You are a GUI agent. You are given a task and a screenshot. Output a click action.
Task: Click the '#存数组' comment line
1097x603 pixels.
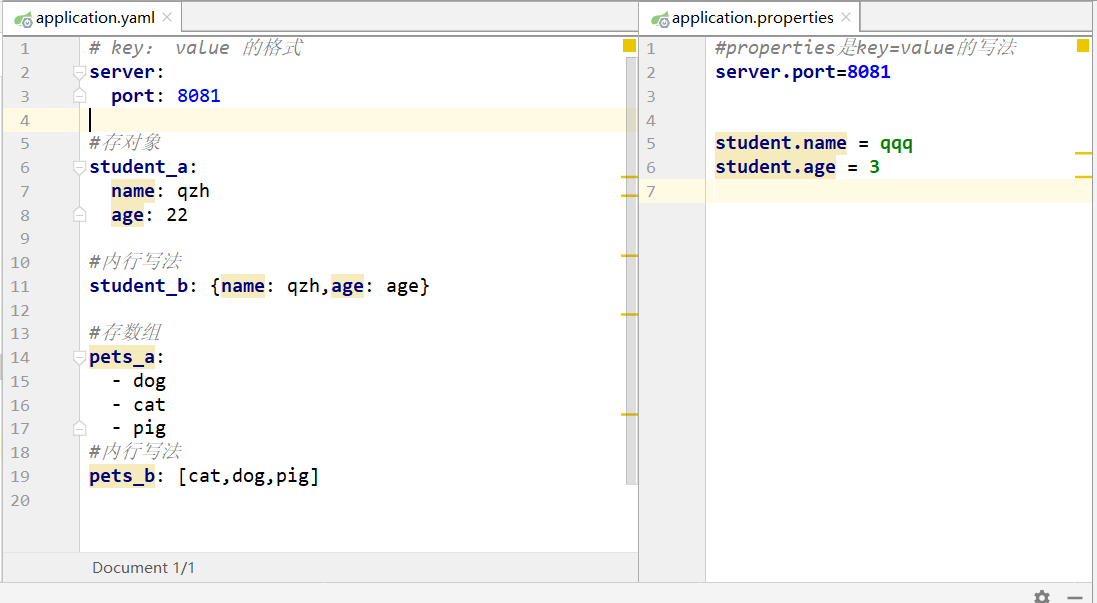125,332
